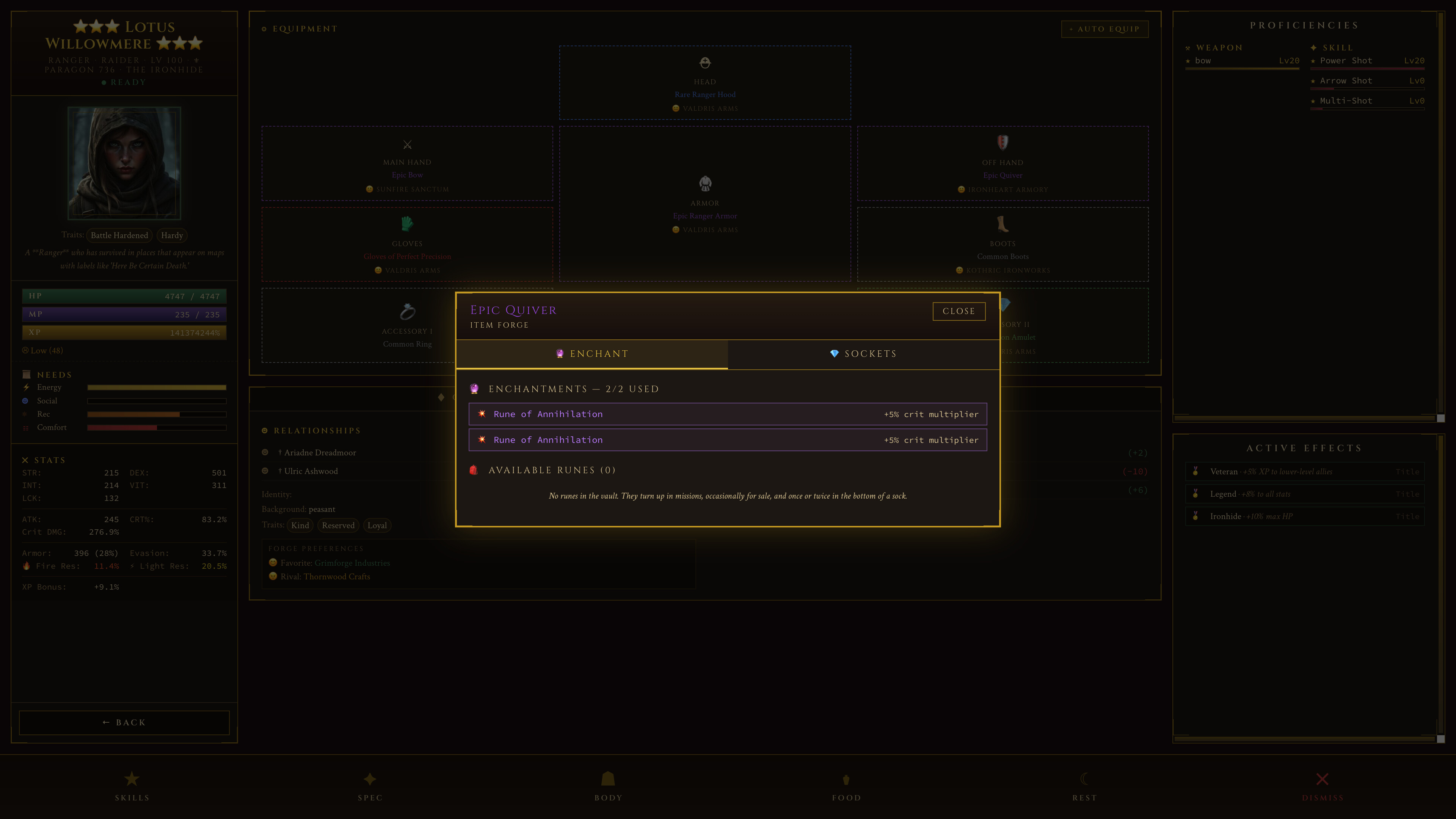Click the Back button
The image size is (1456, 819).
(x=124, y=722)
